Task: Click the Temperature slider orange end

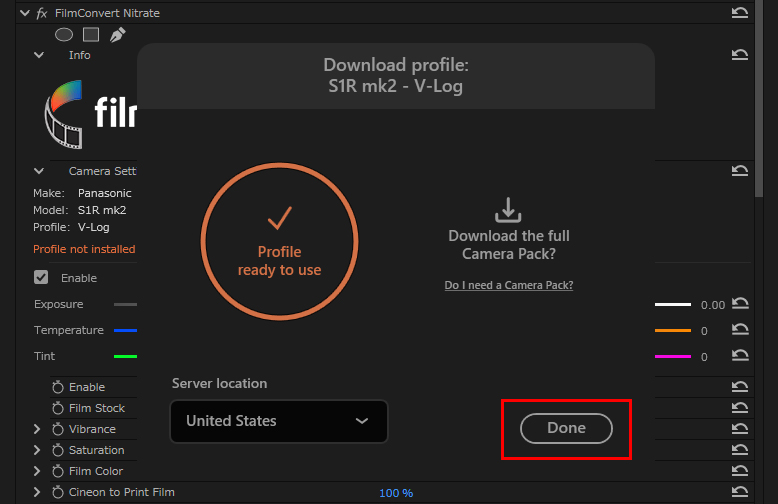Action: 673,330
